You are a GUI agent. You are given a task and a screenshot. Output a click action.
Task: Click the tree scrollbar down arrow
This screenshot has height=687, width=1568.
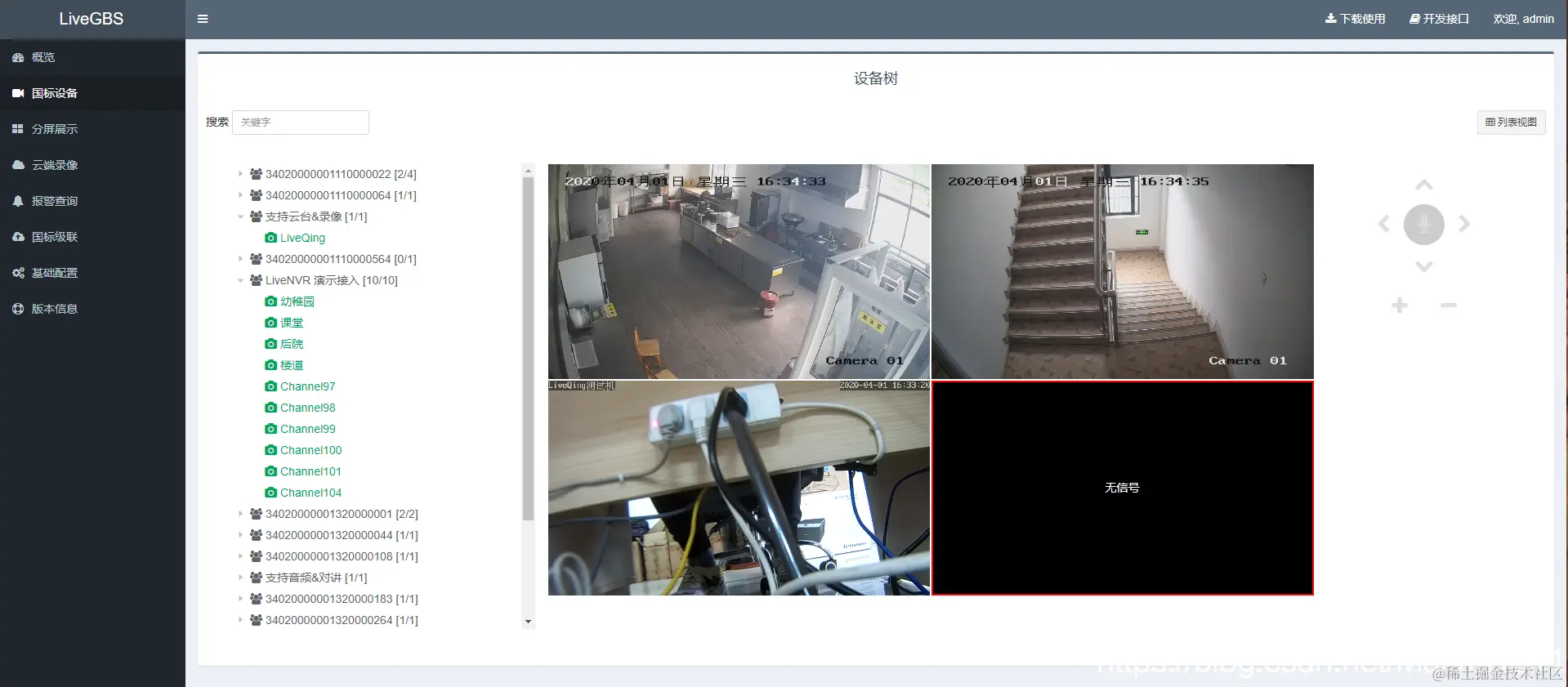(x=528, y=622)
